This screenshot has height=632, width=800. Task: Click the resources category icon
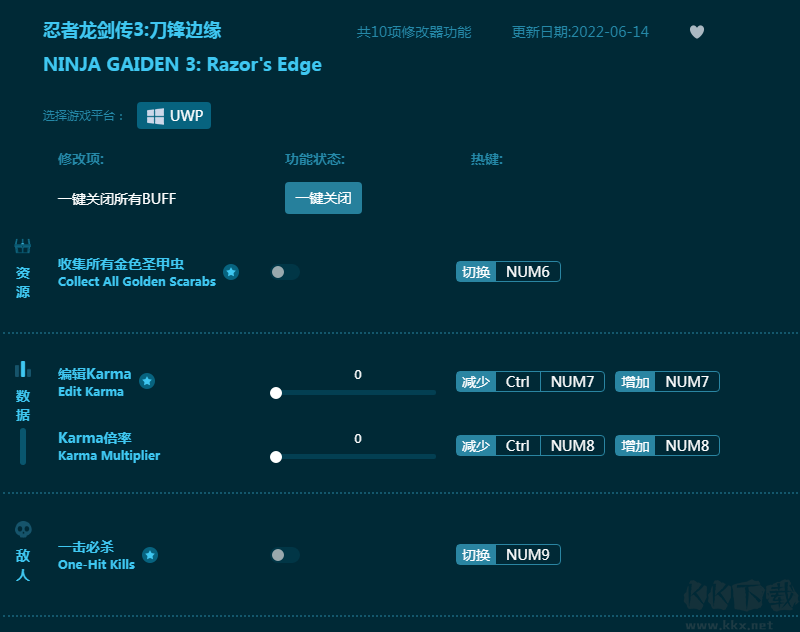point(22,246)
